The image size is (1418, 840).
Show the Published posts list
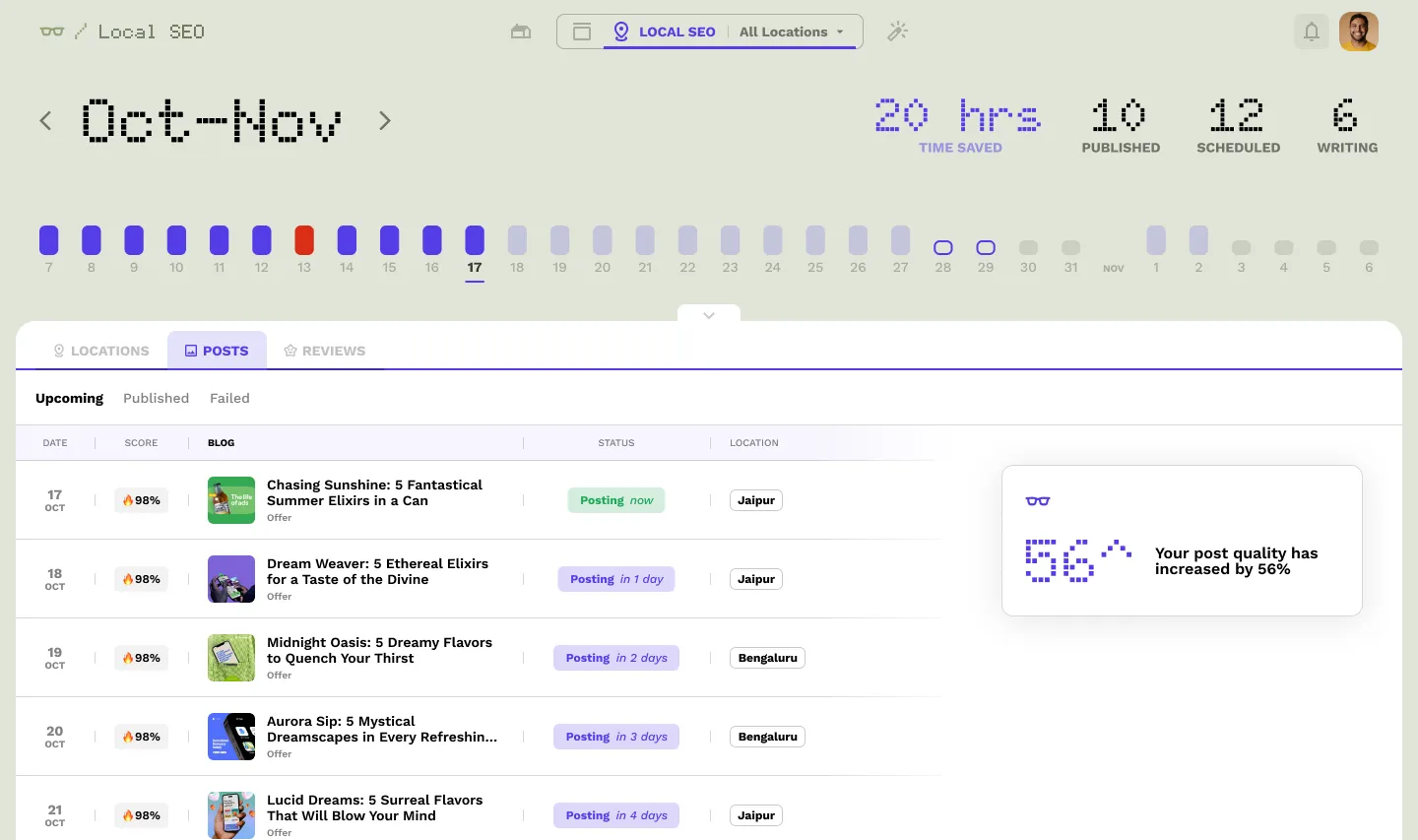pyautogui.click(x=156, y=398)
